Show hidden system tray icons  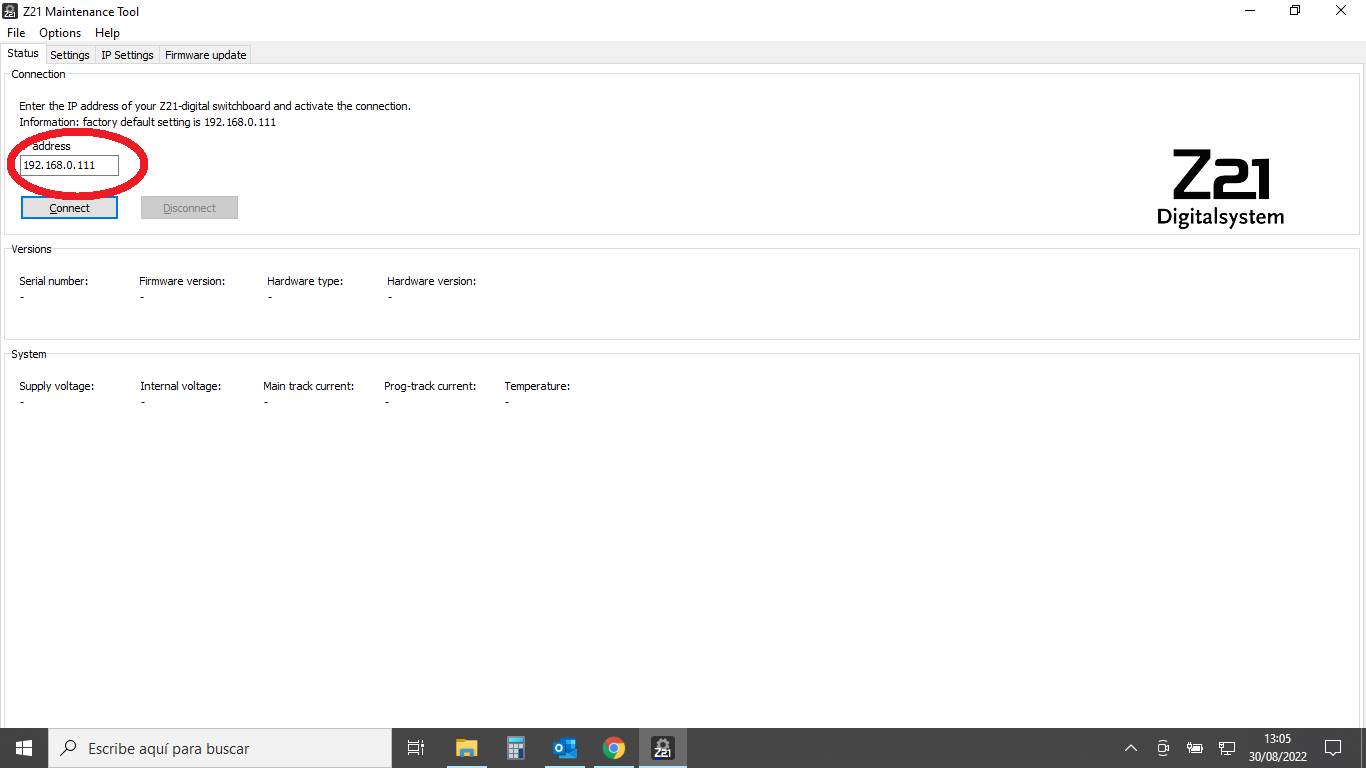[1131, 748]
